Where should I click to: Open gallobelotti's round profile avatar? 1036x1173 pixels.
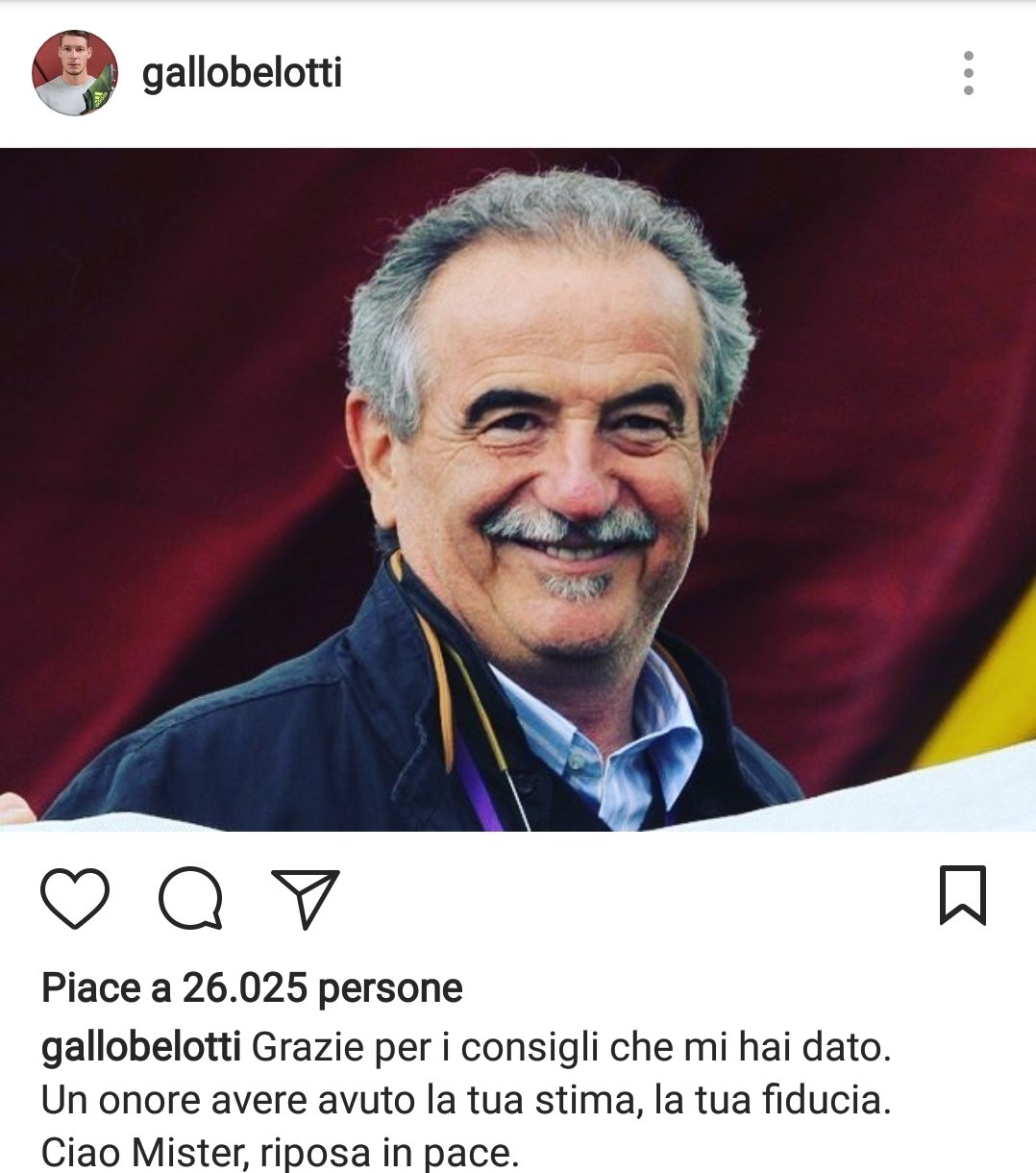74,73
